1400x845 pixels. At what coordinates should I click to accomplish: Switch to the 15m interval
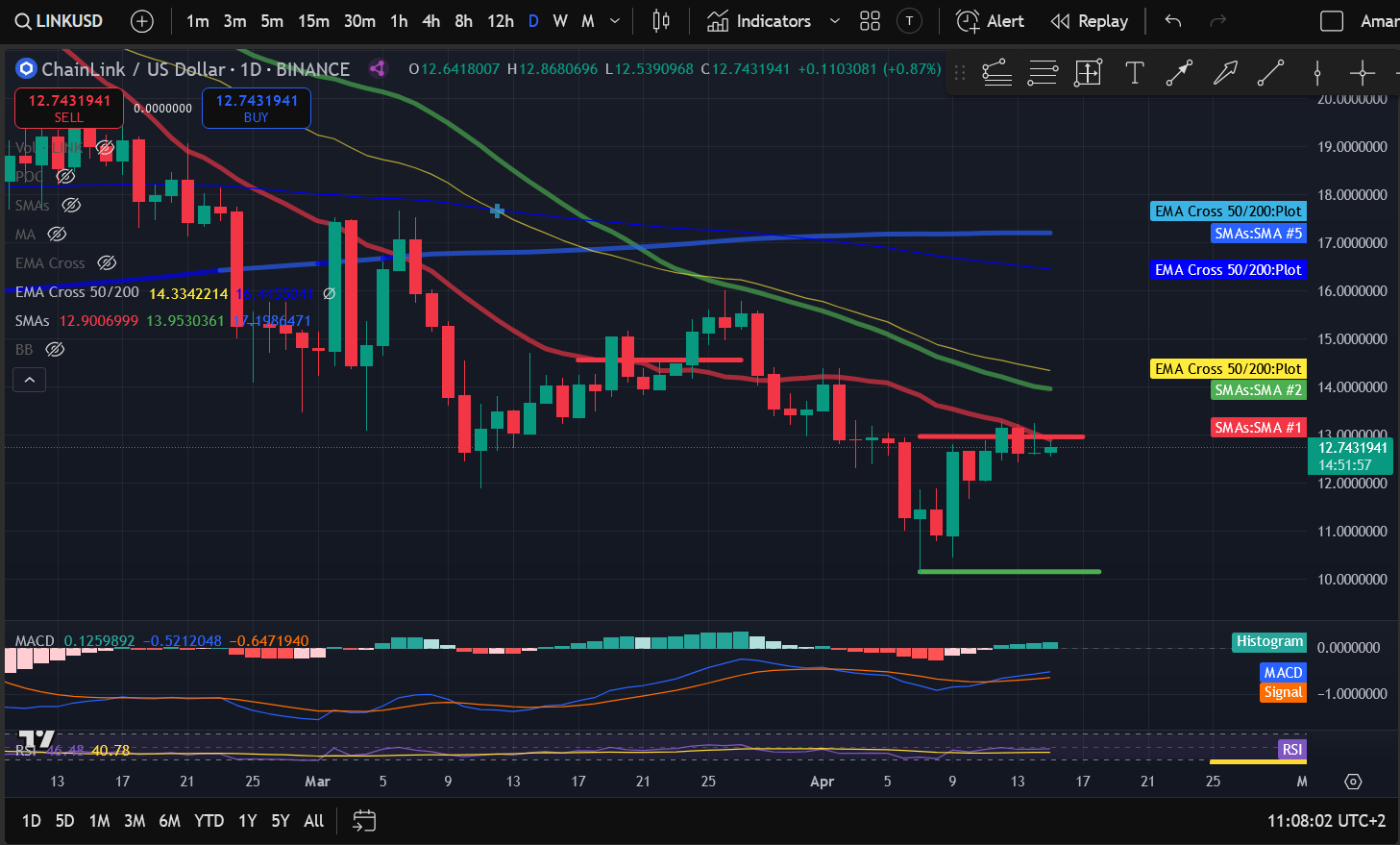tap(313, 21)
